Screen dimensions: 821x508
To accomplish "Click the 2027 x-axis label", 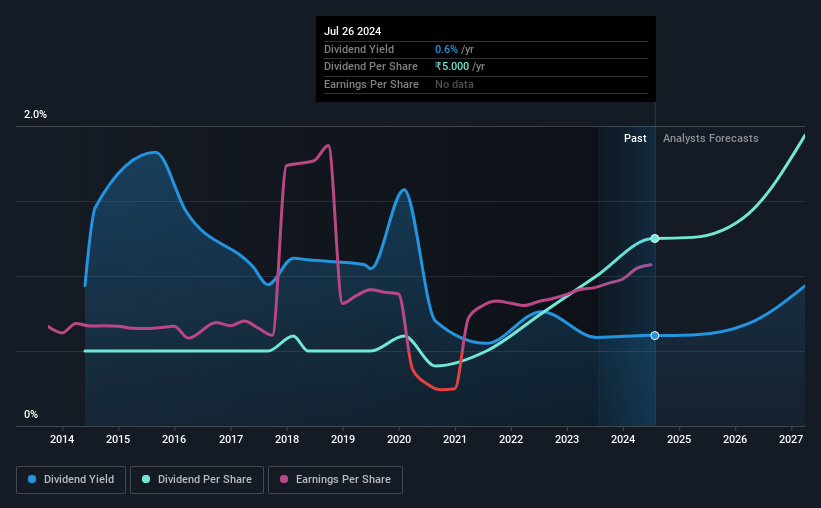I will pos(791,439).
